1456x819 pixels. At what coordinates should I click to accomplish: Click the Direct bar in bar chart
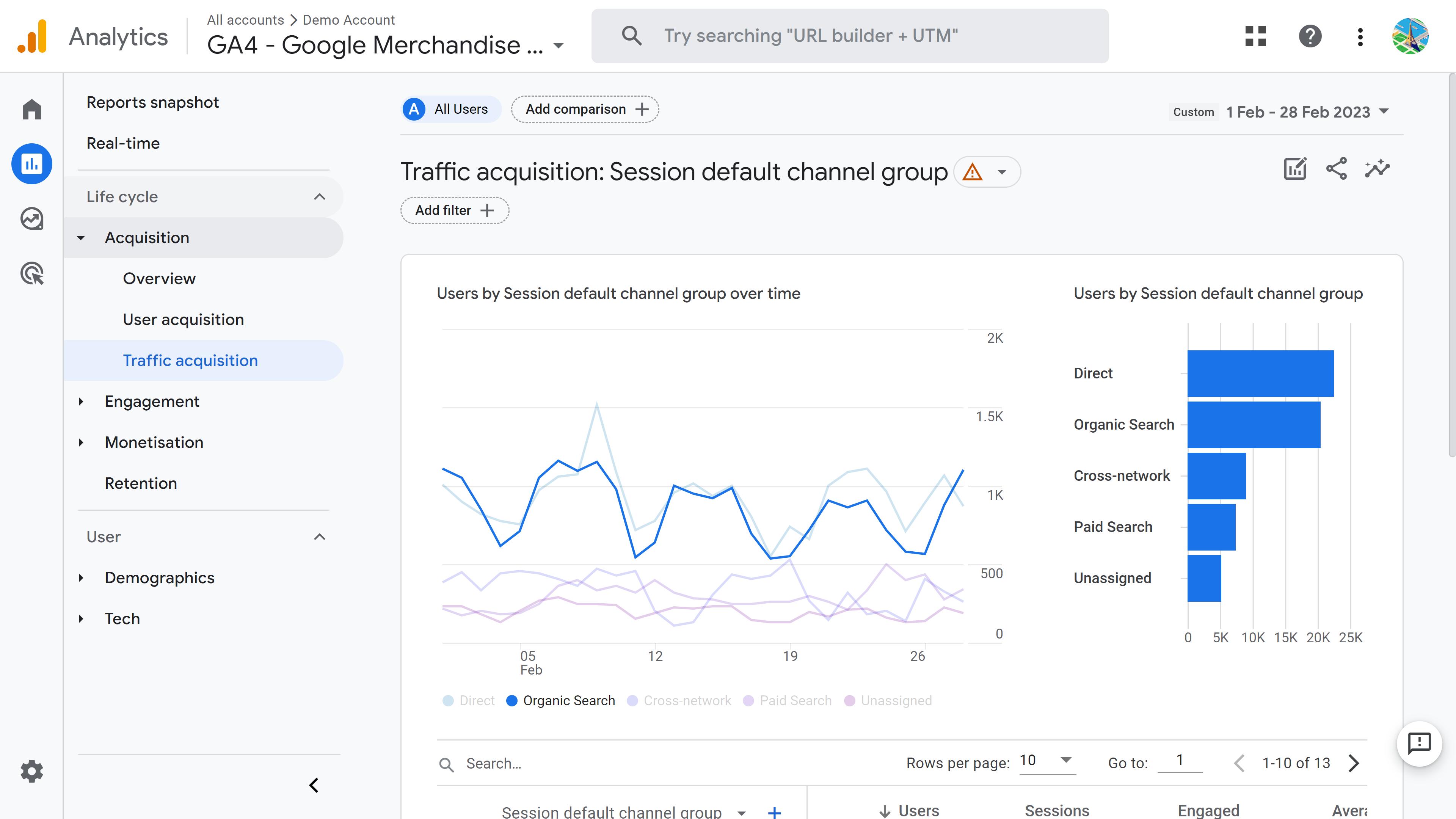tap(1260, 373)
